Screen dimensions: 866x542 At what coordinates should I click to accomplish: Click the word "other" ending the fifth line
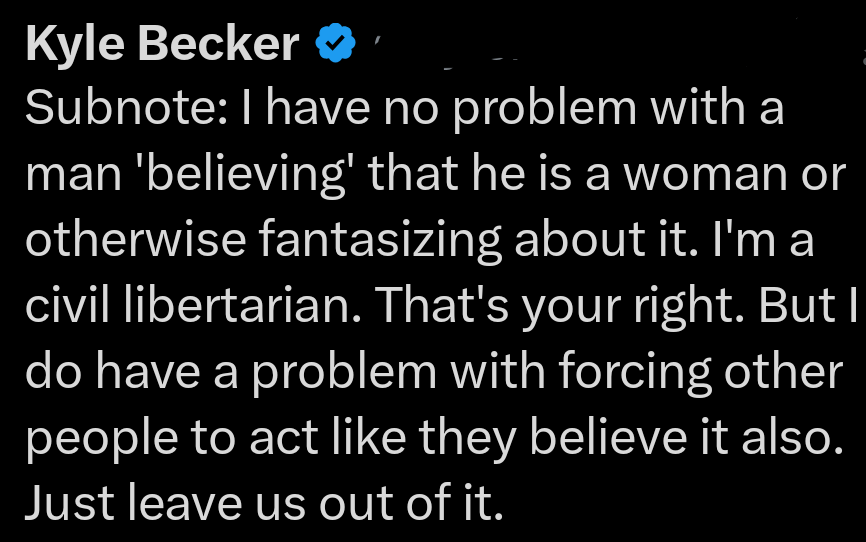(783, 372)
